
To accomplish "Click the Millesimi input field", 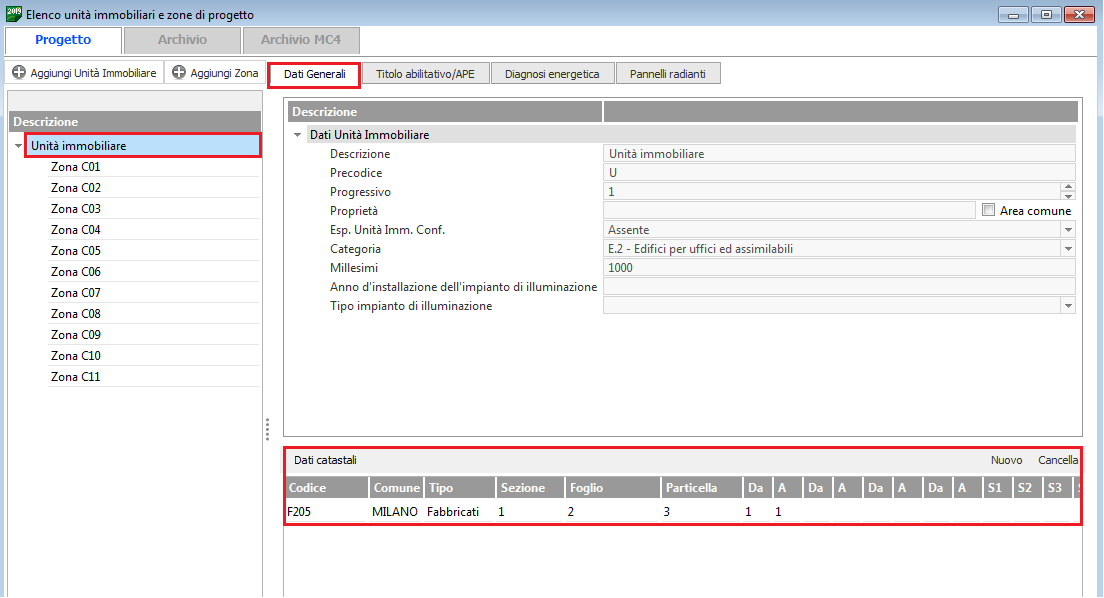I will coord(838,268).
